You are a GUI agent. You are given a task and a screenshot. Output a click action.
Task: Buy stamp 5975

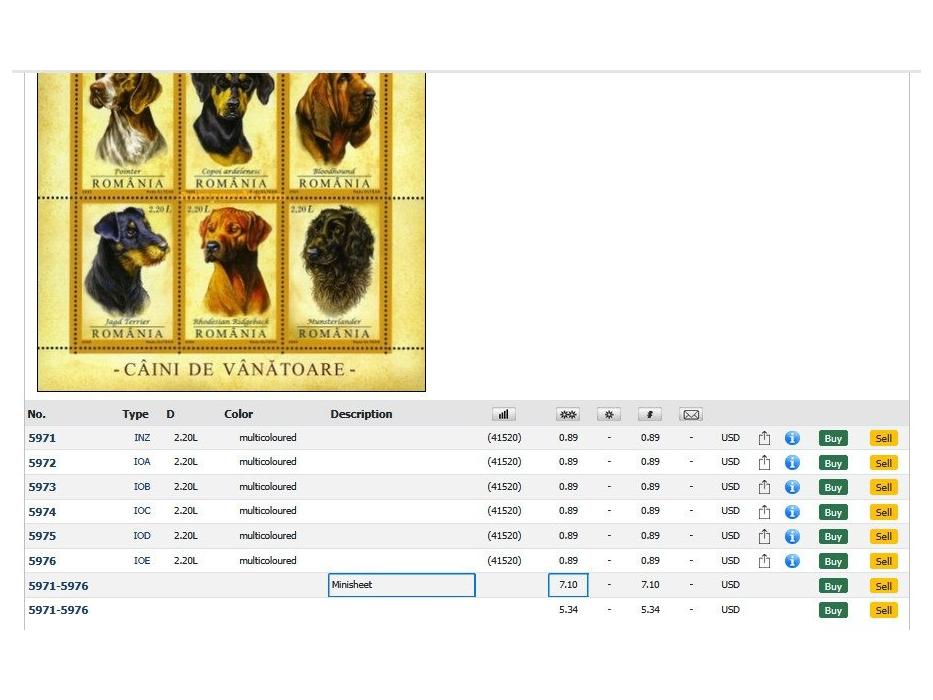click(x=833, y=537)
